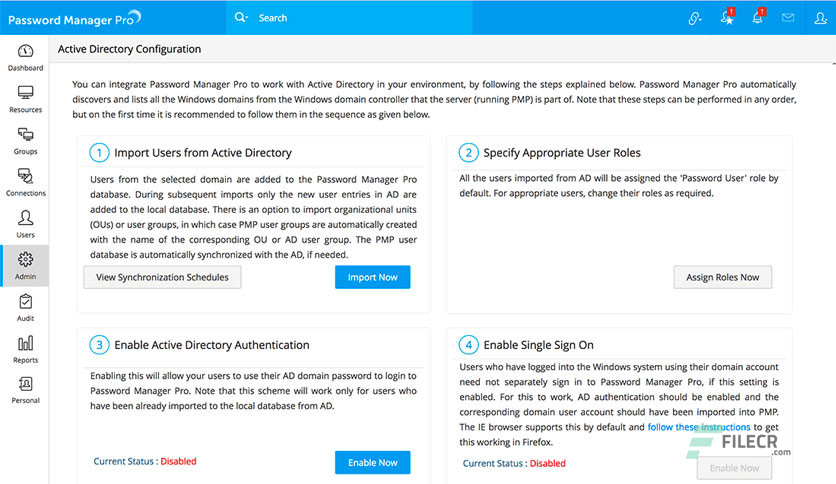
Task: Click 'Specify Appropriate User Roles' heading
Action: [562, 153]
